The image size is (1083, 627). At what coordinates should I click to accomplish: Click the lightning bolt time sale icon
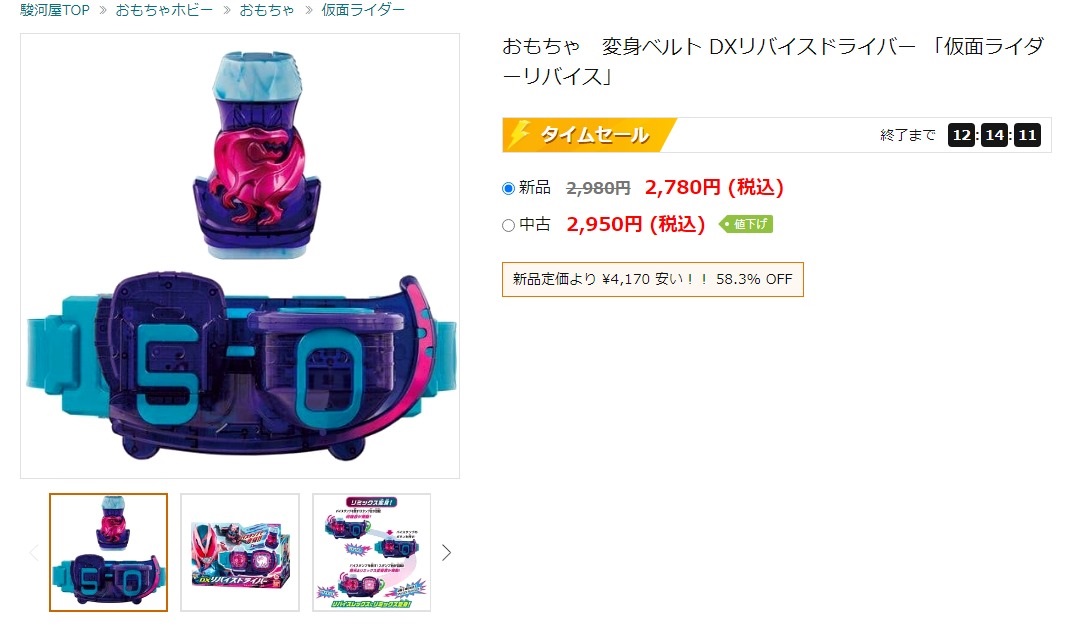pos(519,135)
